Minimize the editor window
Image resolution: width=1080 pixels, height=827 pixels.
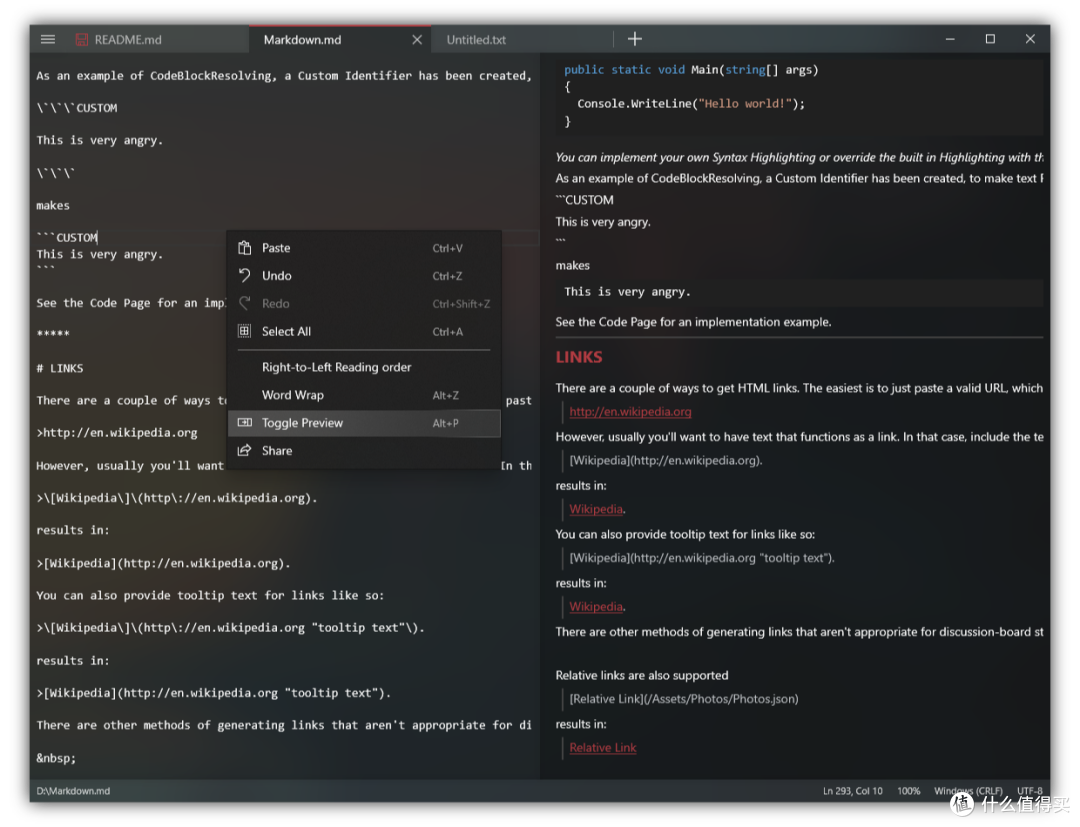pos(950,39)
